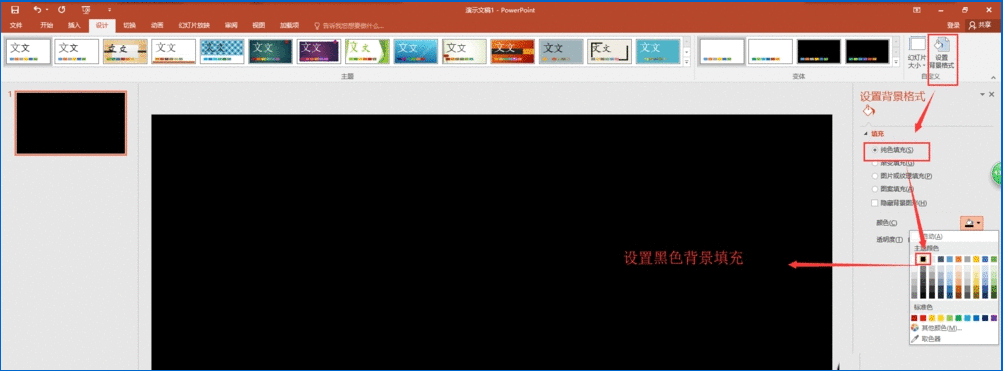Click the Undo arrow icon
Viewport: 1003px width, 371px height.
pyautogui.click(x=36, y=10)
